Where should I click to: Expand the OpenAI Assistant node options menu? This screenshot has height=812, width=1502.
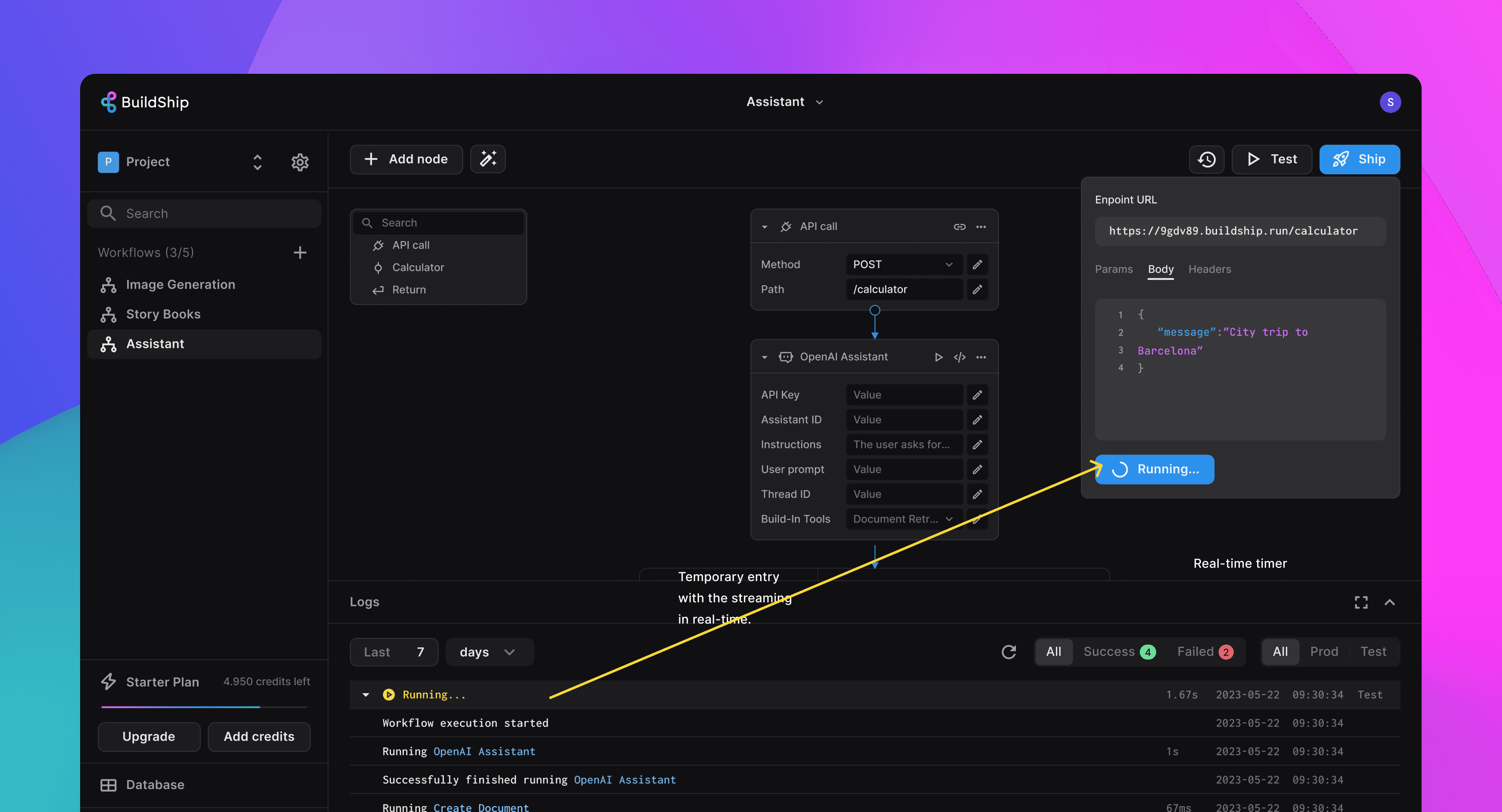981,356
